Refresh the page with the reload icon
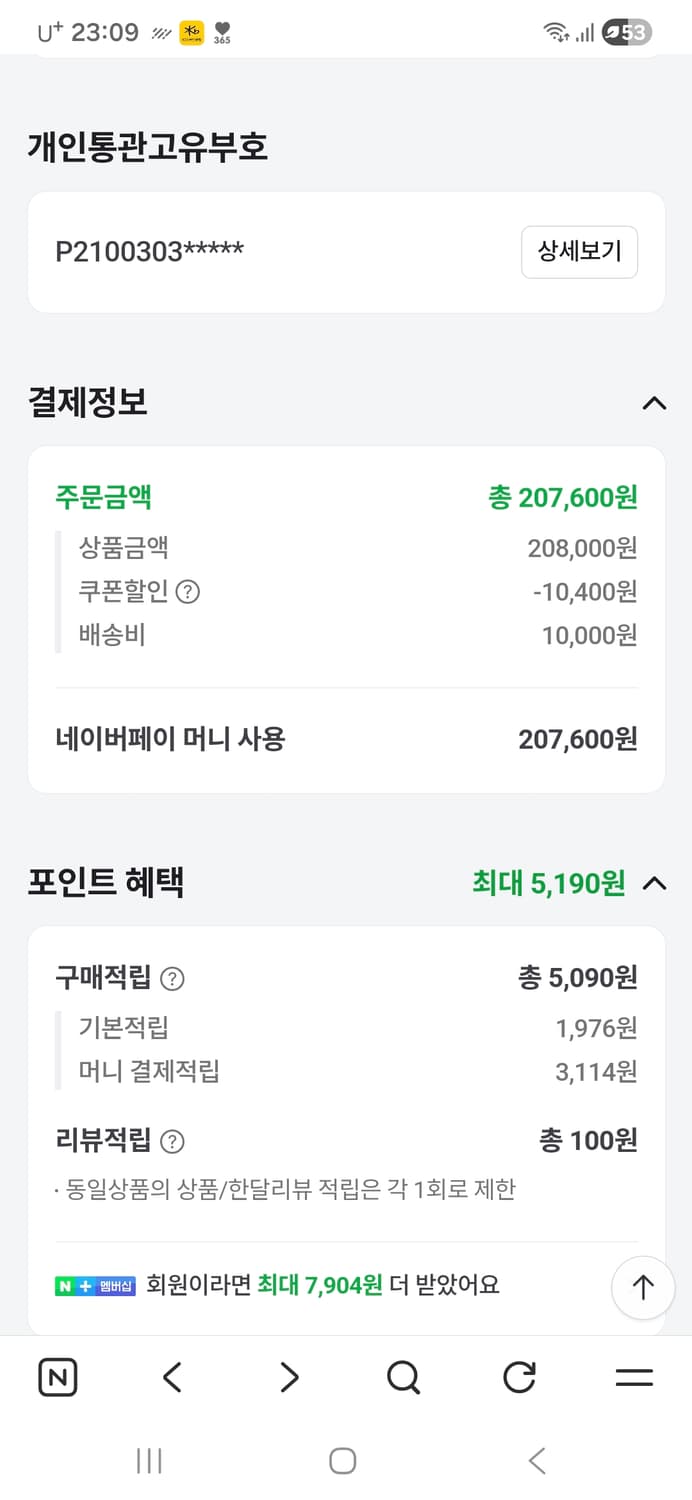 click(519, 1377)
